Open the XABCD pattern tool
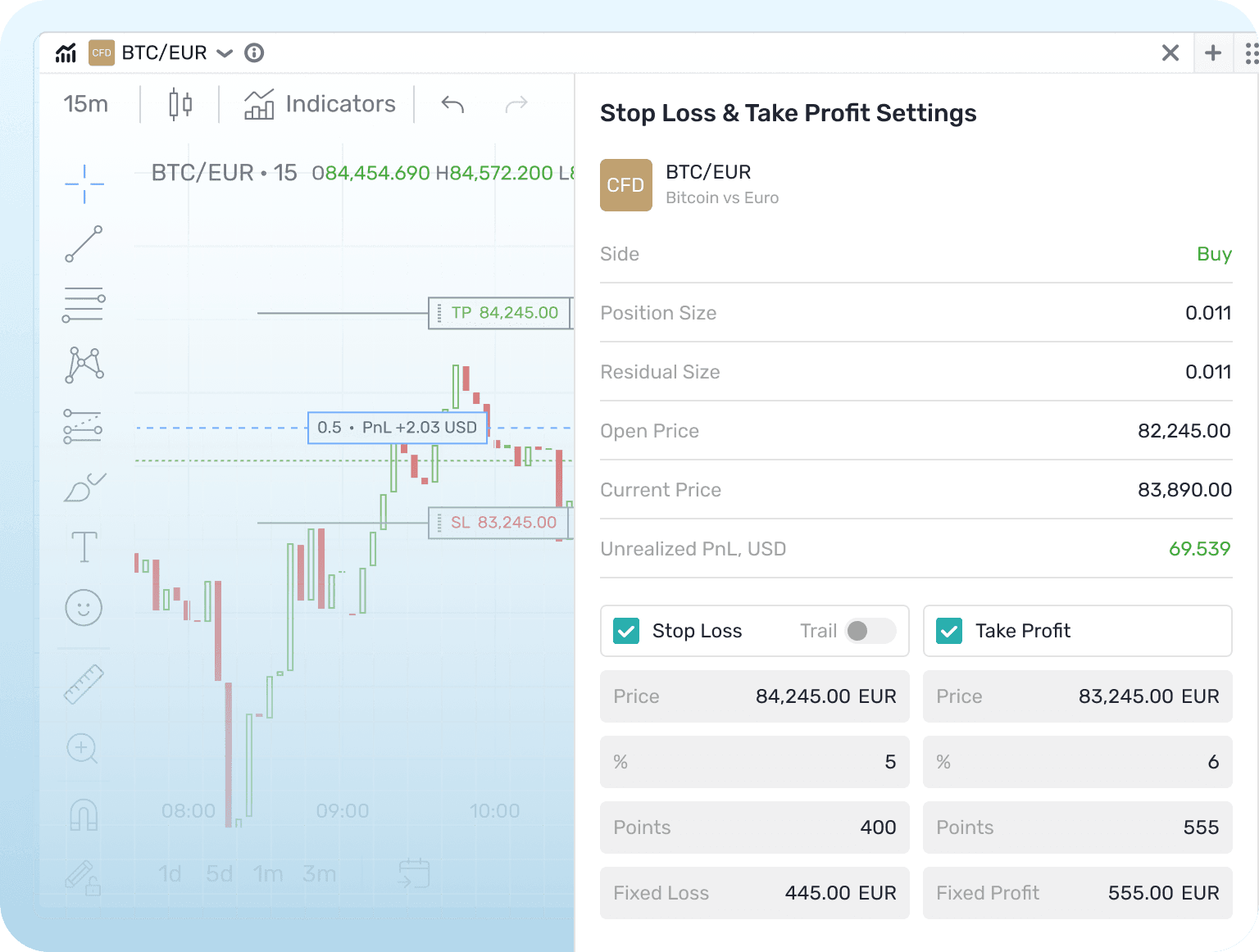 point(83,365)
